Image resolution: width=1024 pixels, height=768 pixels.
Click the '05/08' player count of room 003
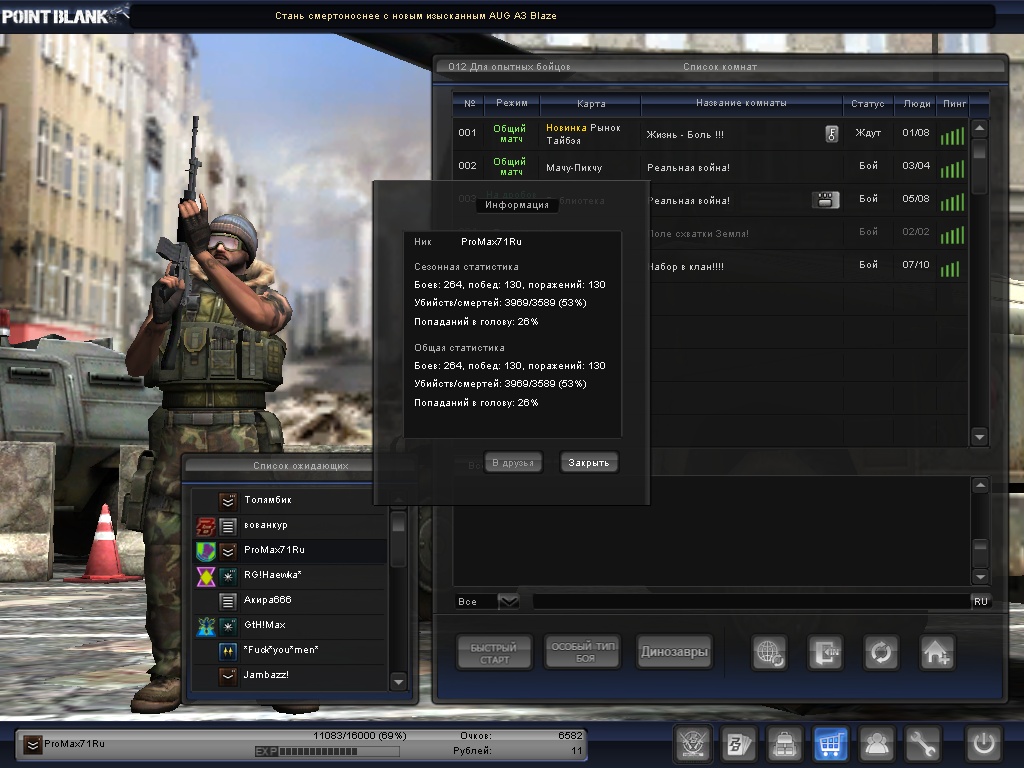916,199
